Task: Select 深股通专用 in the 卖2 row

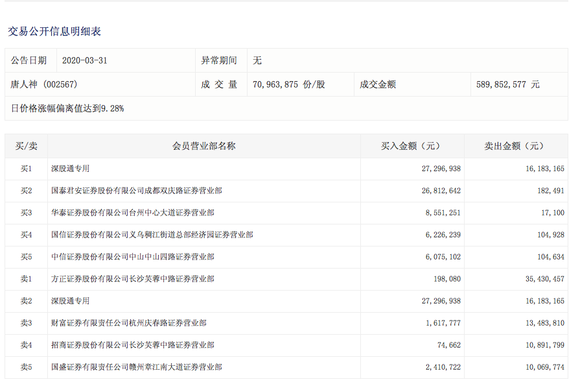Action: (70, 301)
